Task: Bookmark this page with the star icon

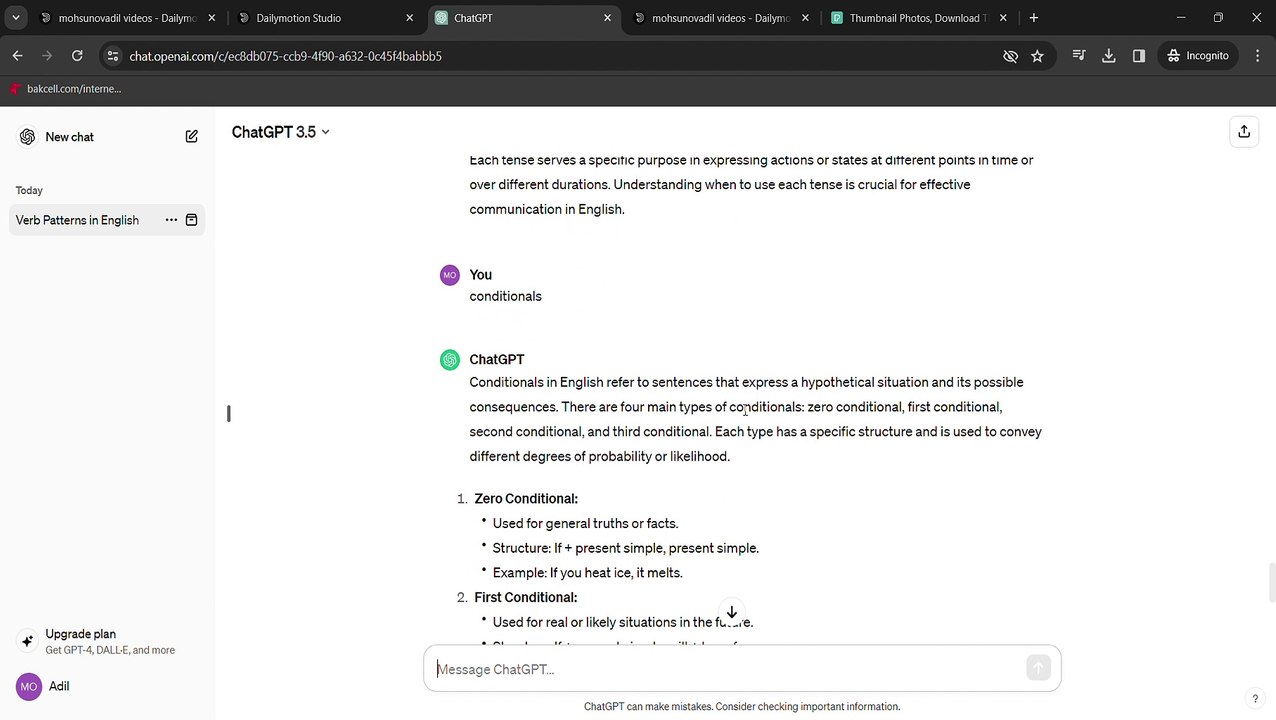Action: pos(1037,56)
